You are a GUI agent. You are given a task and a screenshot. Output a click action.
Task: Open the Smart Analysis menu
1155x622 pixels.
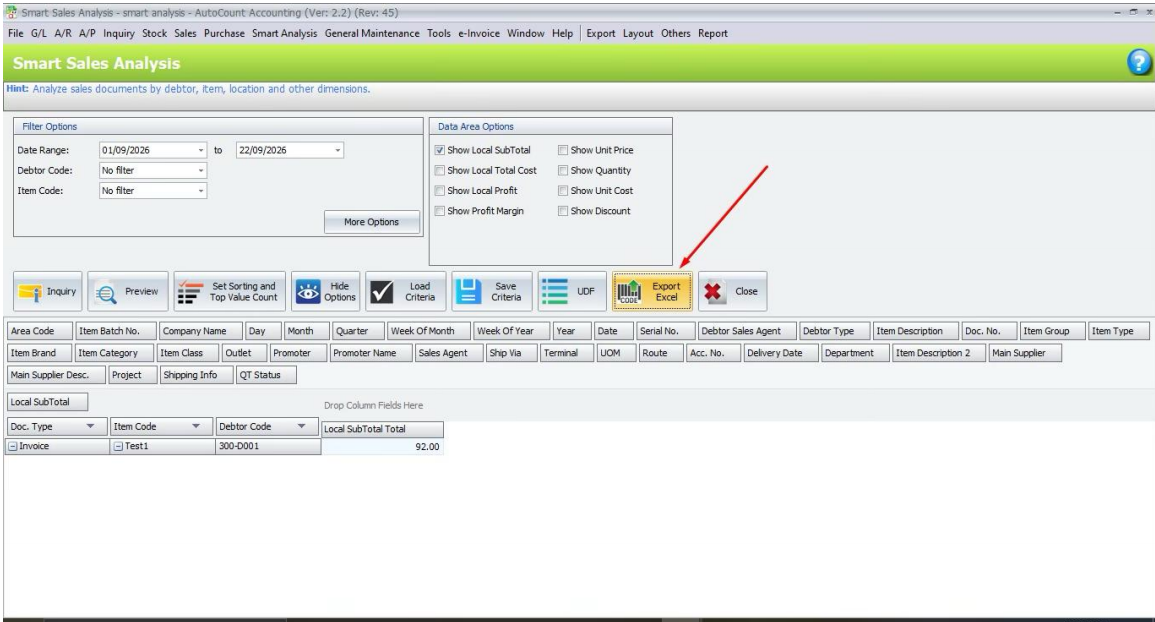[x=284, y=33]
